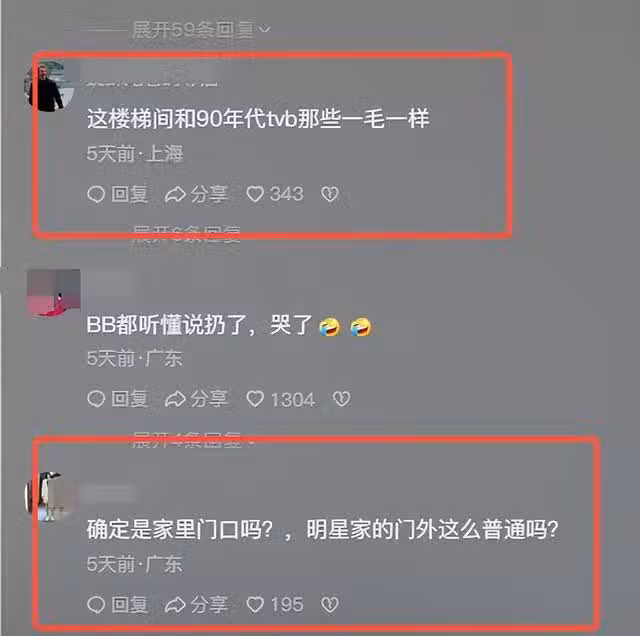Like the BB comment with 1304 likes
This screenshot has height=636, width=640.
point(281,399)
